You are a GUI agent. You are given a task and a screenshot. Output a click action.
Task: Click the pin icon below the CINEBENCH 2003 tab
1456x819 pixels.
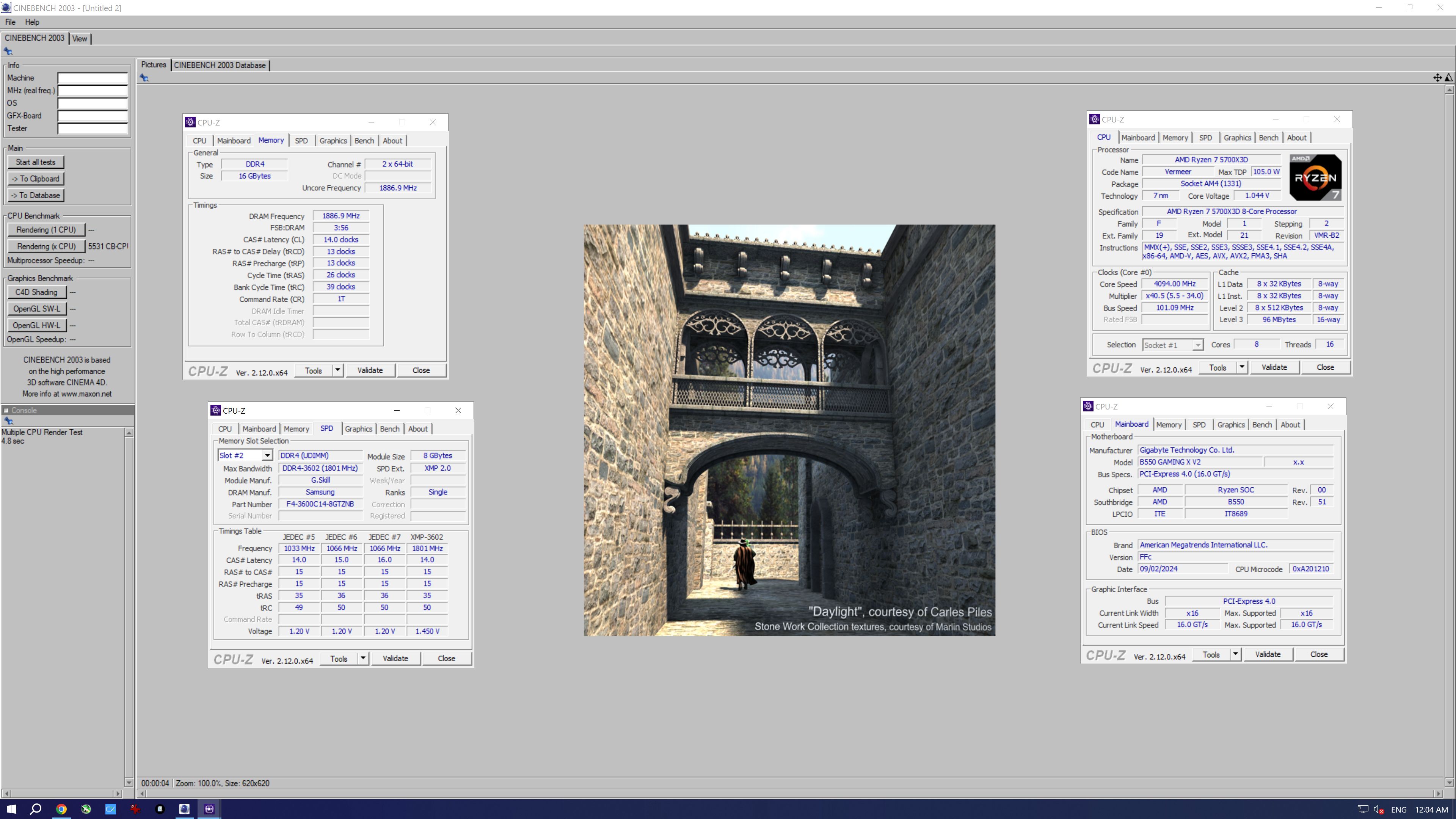click(x=8, y=52)
